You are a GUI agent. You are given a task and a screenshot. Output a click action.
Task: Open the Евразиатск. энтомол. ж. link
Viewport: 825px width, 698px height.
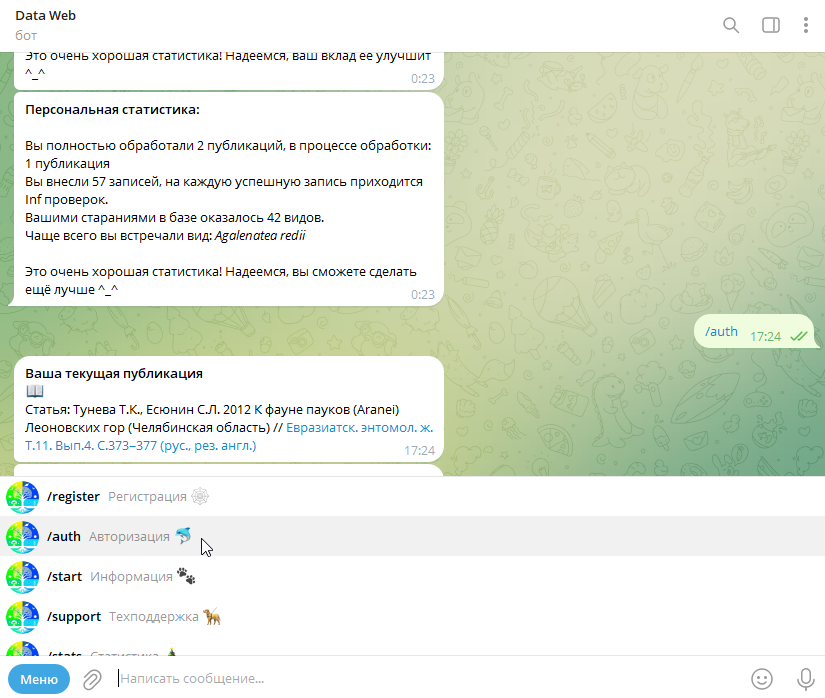359,428
